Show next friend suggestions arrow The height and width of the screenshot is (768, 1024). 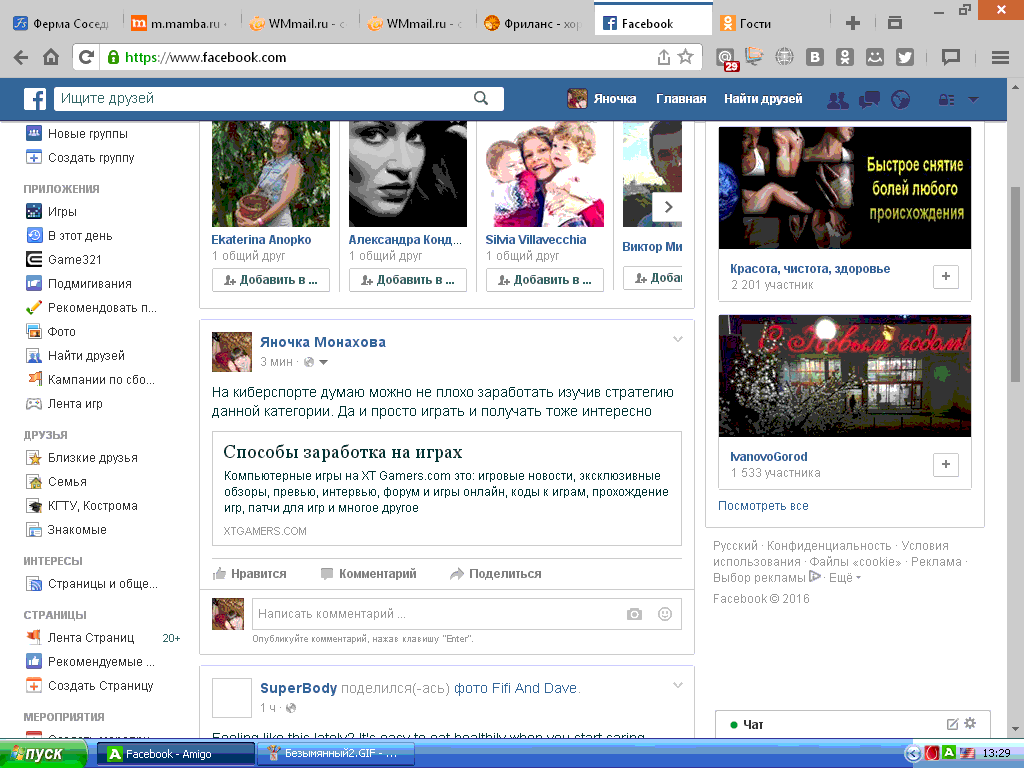click(x=667, y=207)
